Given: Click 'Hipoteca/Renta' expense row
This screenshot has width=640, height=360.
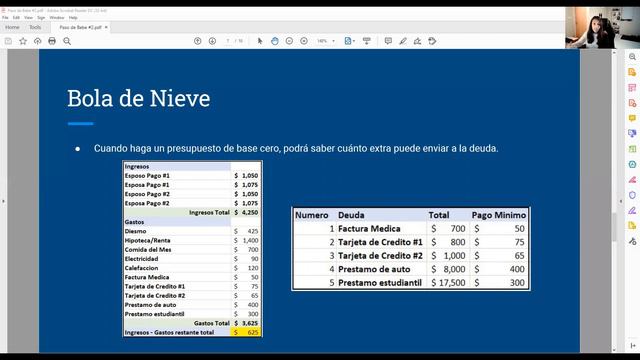Looking at the screenshot, I should point(192,240).
